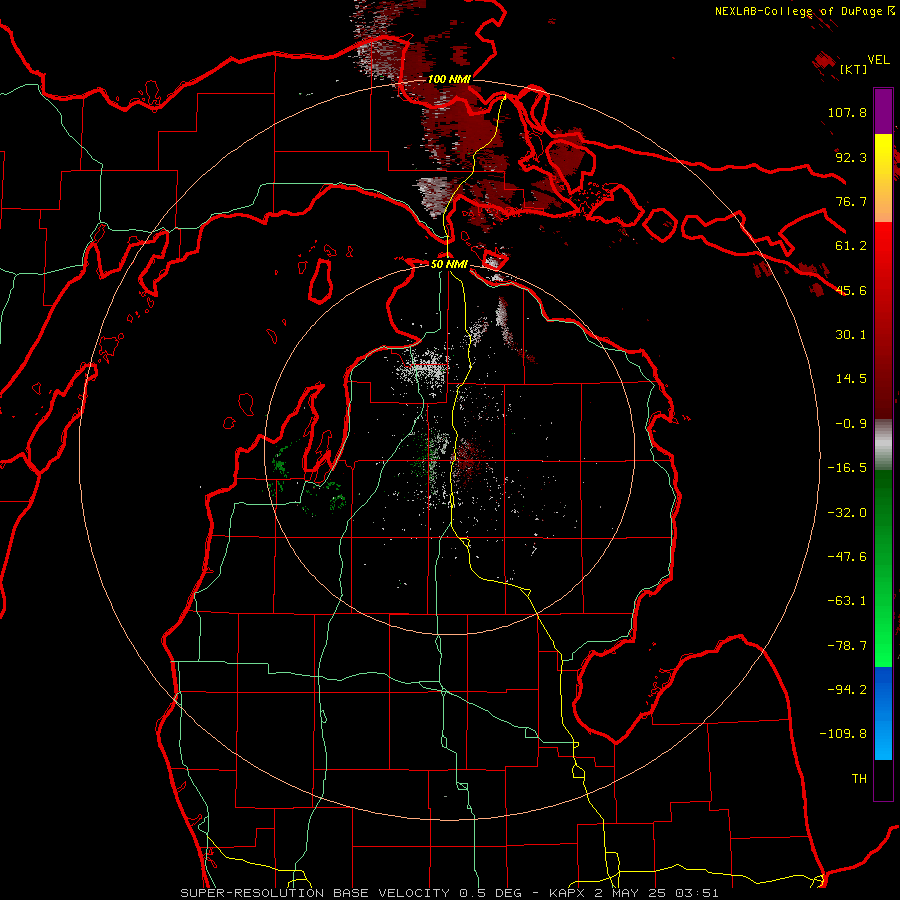This screenshot has width=900, height=900.
Task: Click the -0.9 legend value
Action: point(851,424)
